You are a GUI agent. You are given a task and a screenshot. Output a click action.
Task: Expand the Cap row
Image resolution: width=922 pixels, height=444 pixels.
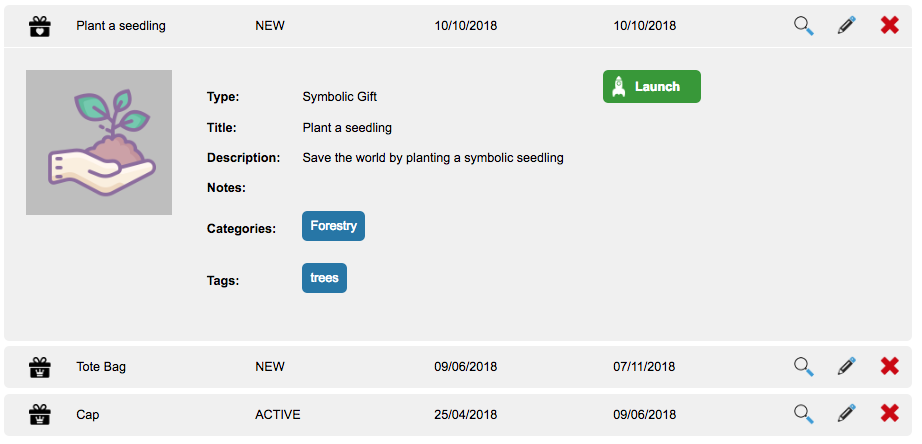pyautogui.click(x=88, y=414)
